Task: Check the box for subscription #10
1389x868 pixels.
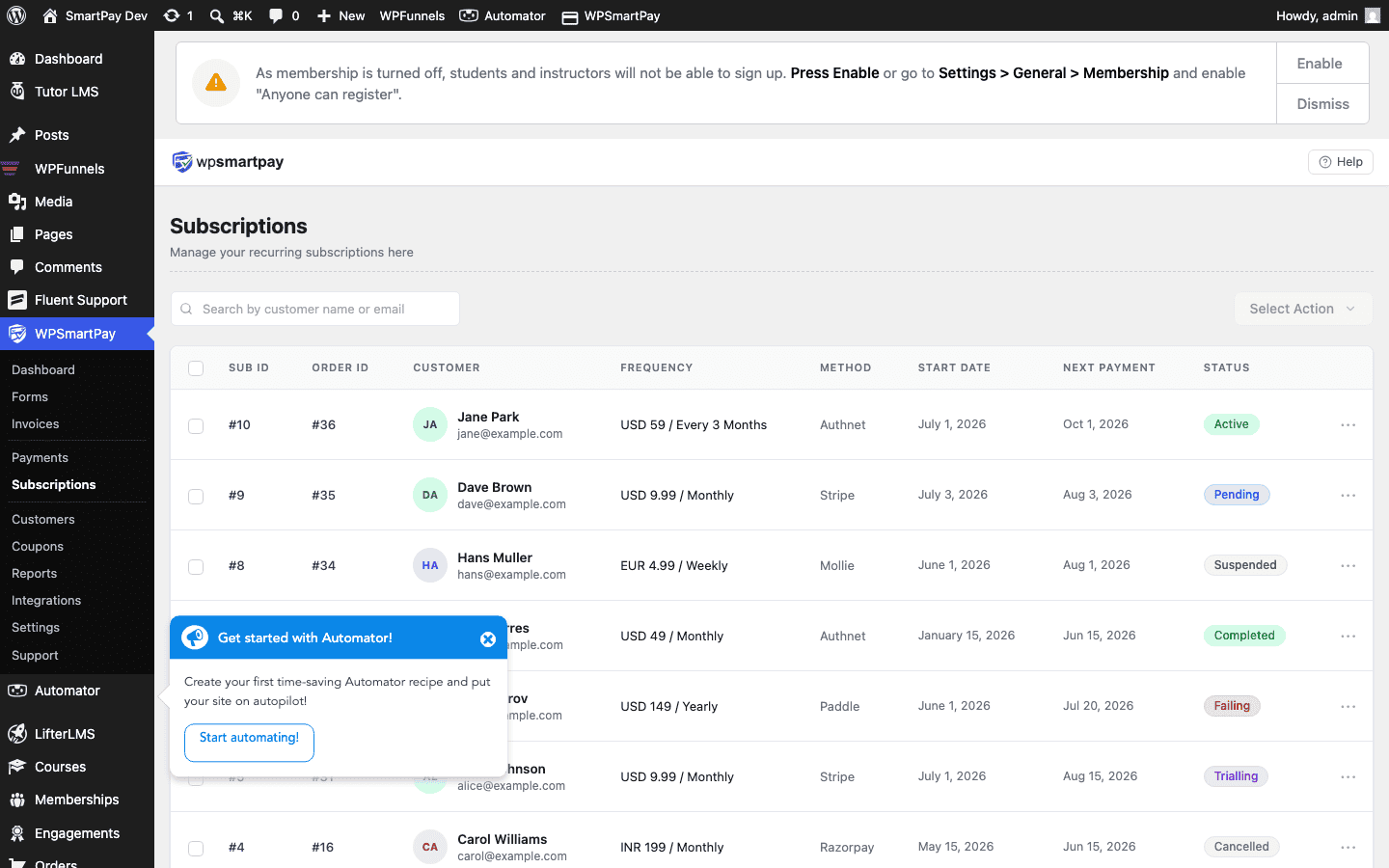Action: pyautogui.click(x=196, y=425)
